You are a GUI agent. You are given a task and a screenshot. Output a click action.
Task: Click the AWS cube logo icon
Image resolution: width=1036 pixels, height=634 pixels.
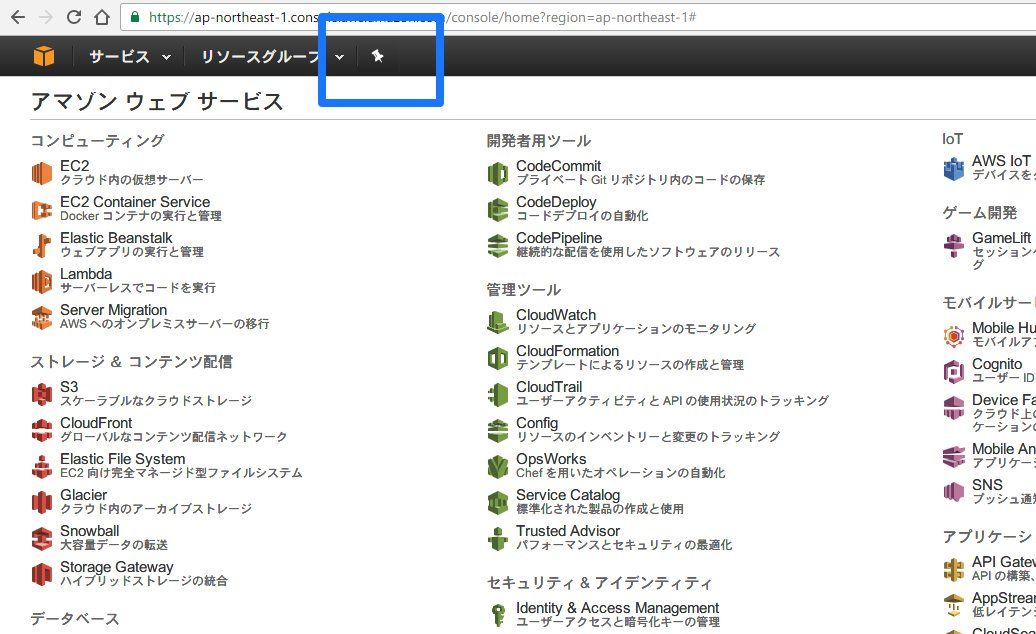[x=44, y=56]
